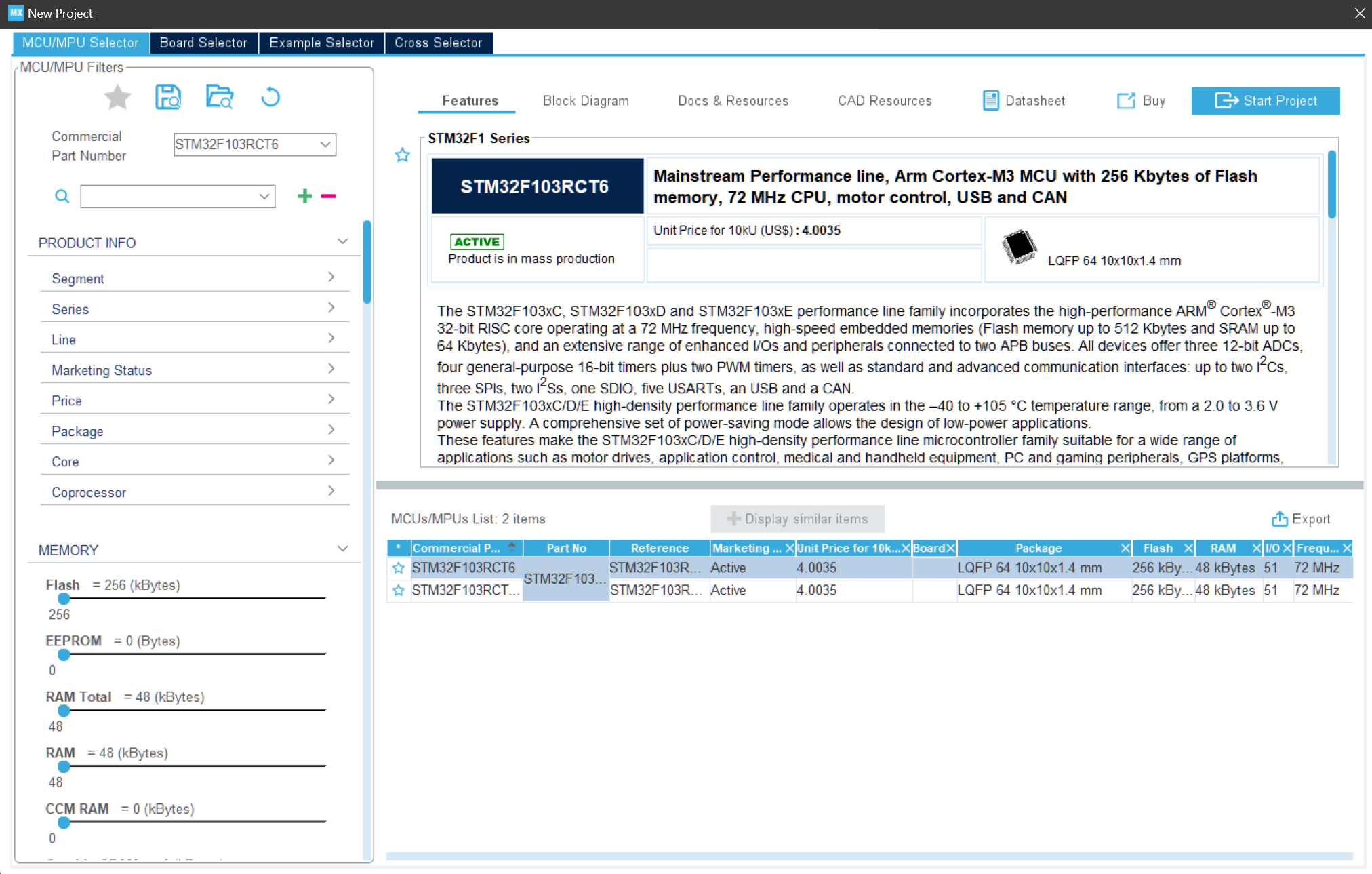This screenshot has height=874, width=1372.
Task: Click the gray favorites star filter icon
Action: tap(117, 98)
